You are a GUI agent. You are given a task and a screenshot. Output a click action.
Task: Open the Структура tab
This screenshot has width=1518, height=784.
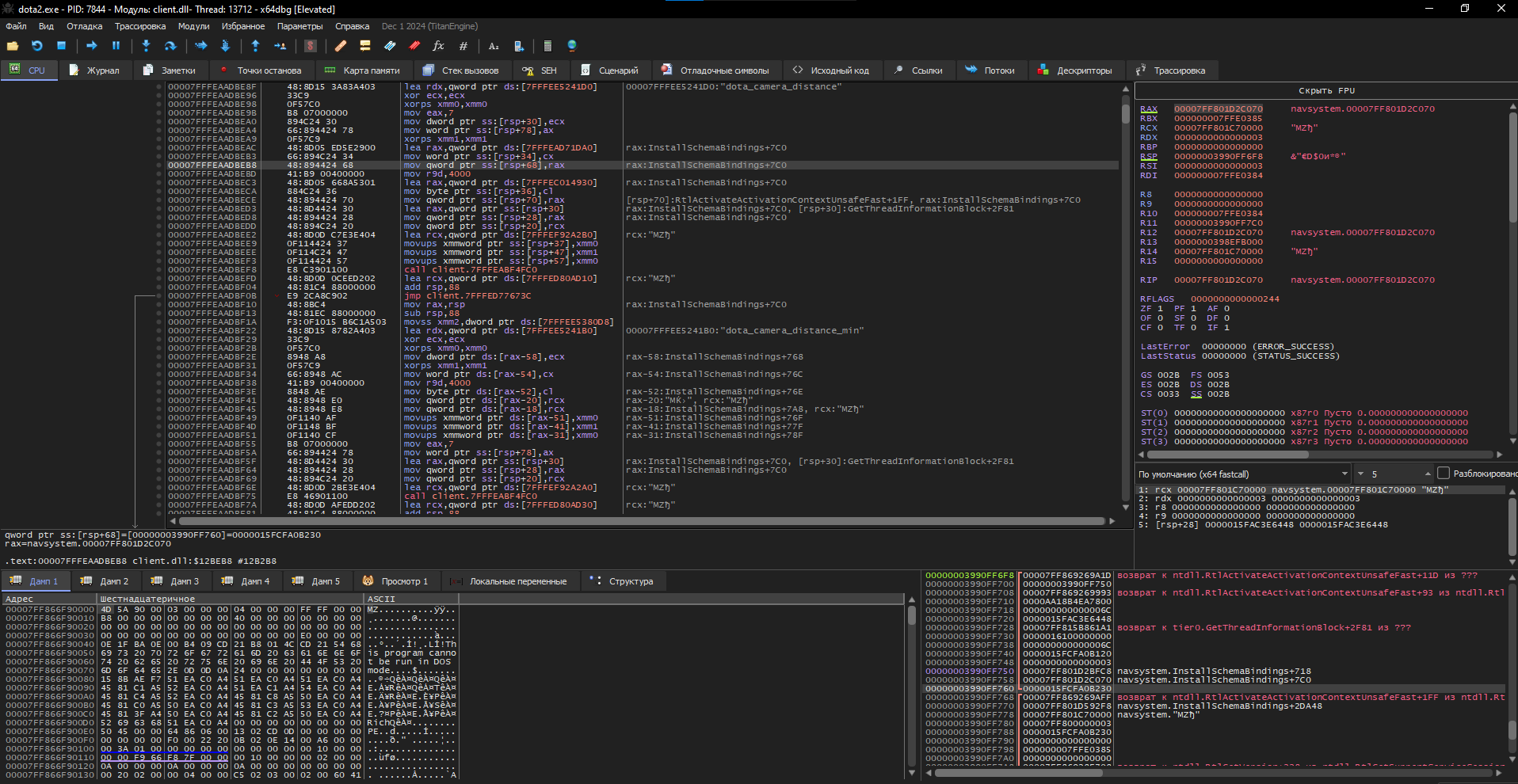[x=623, y=580]
